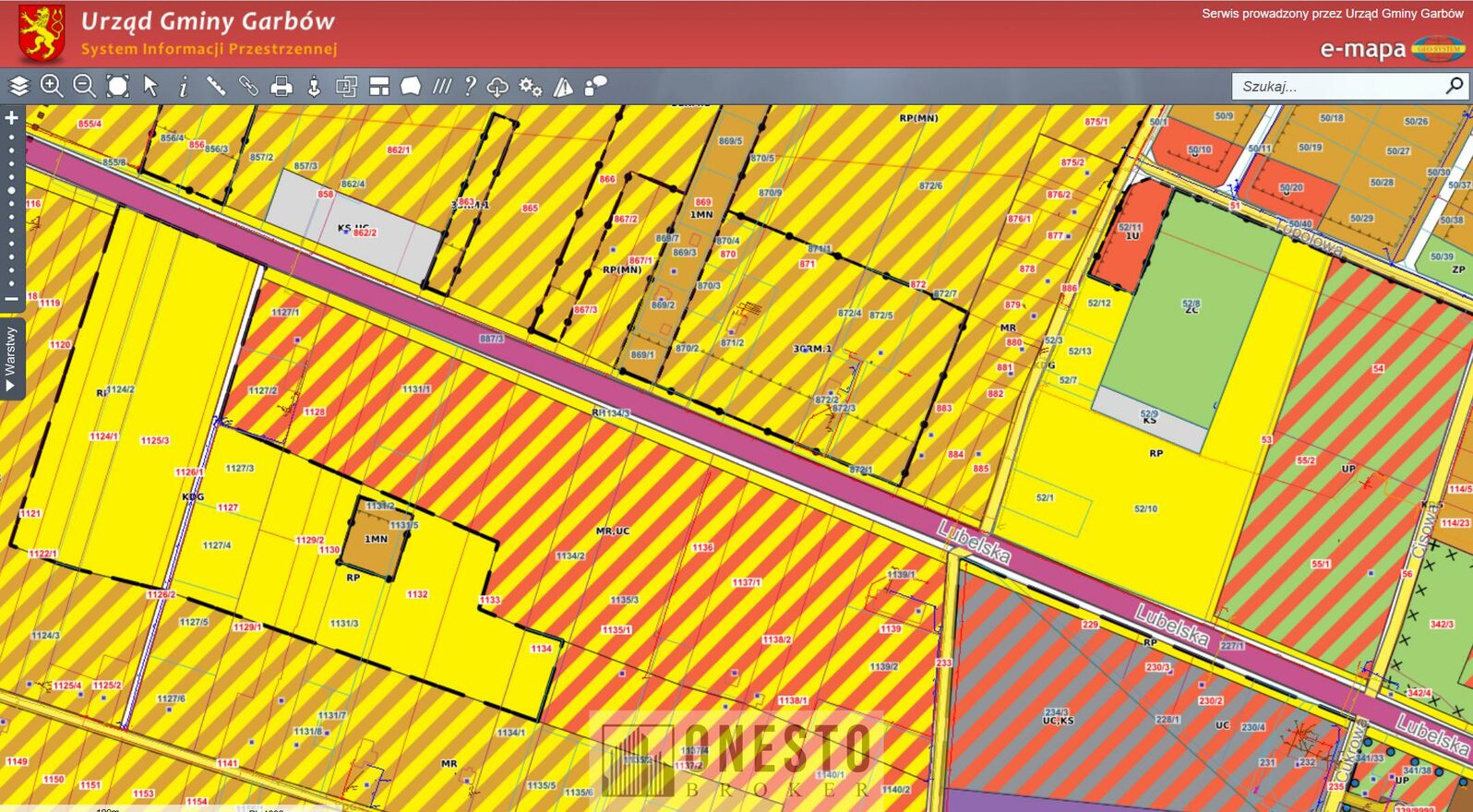The image size is (1473, 812).
Task: Open the person with speech bubble icon
Action: (x=596, y=86)
